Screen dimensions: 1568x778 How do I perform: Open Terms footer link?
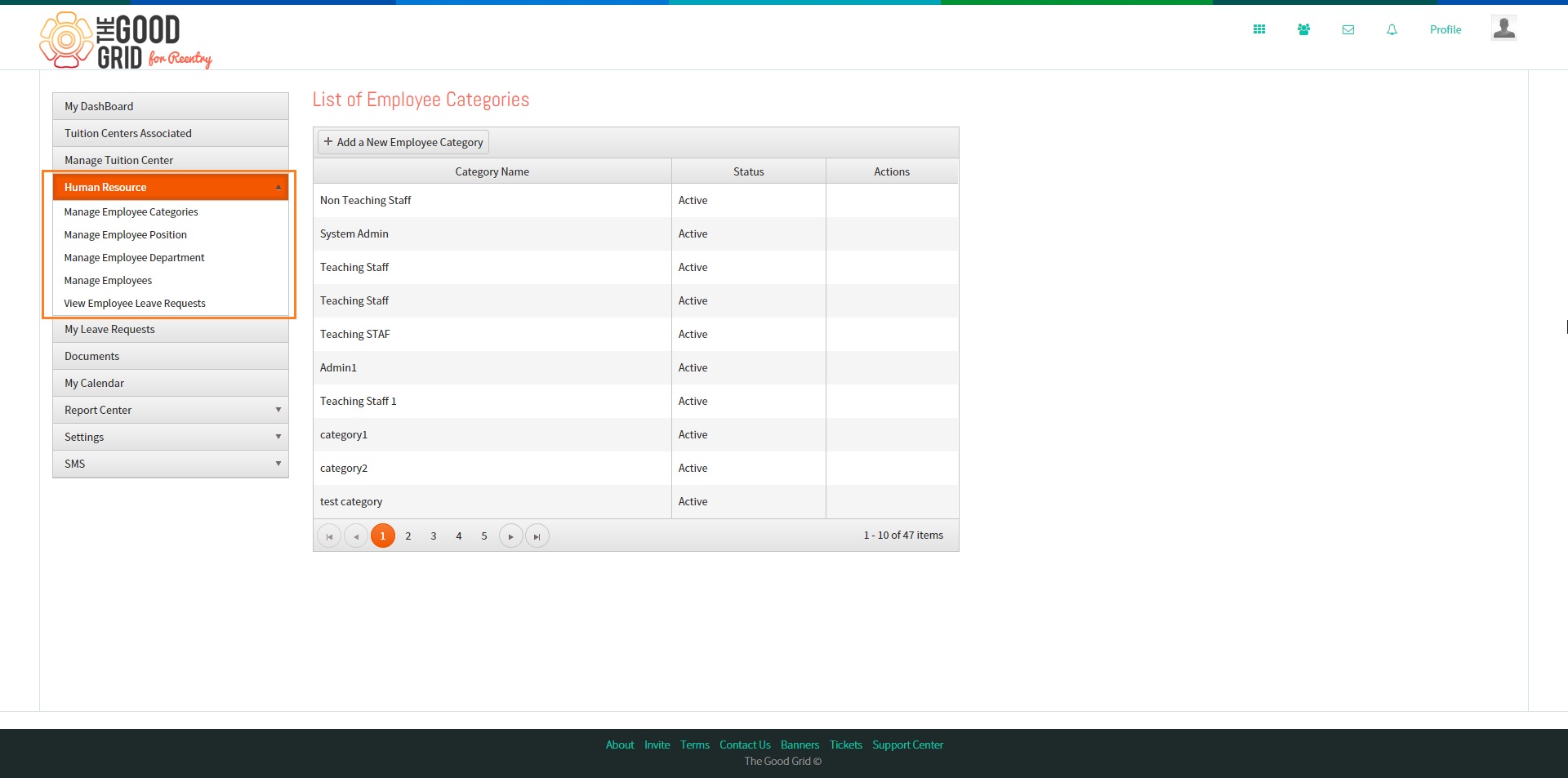695,745
